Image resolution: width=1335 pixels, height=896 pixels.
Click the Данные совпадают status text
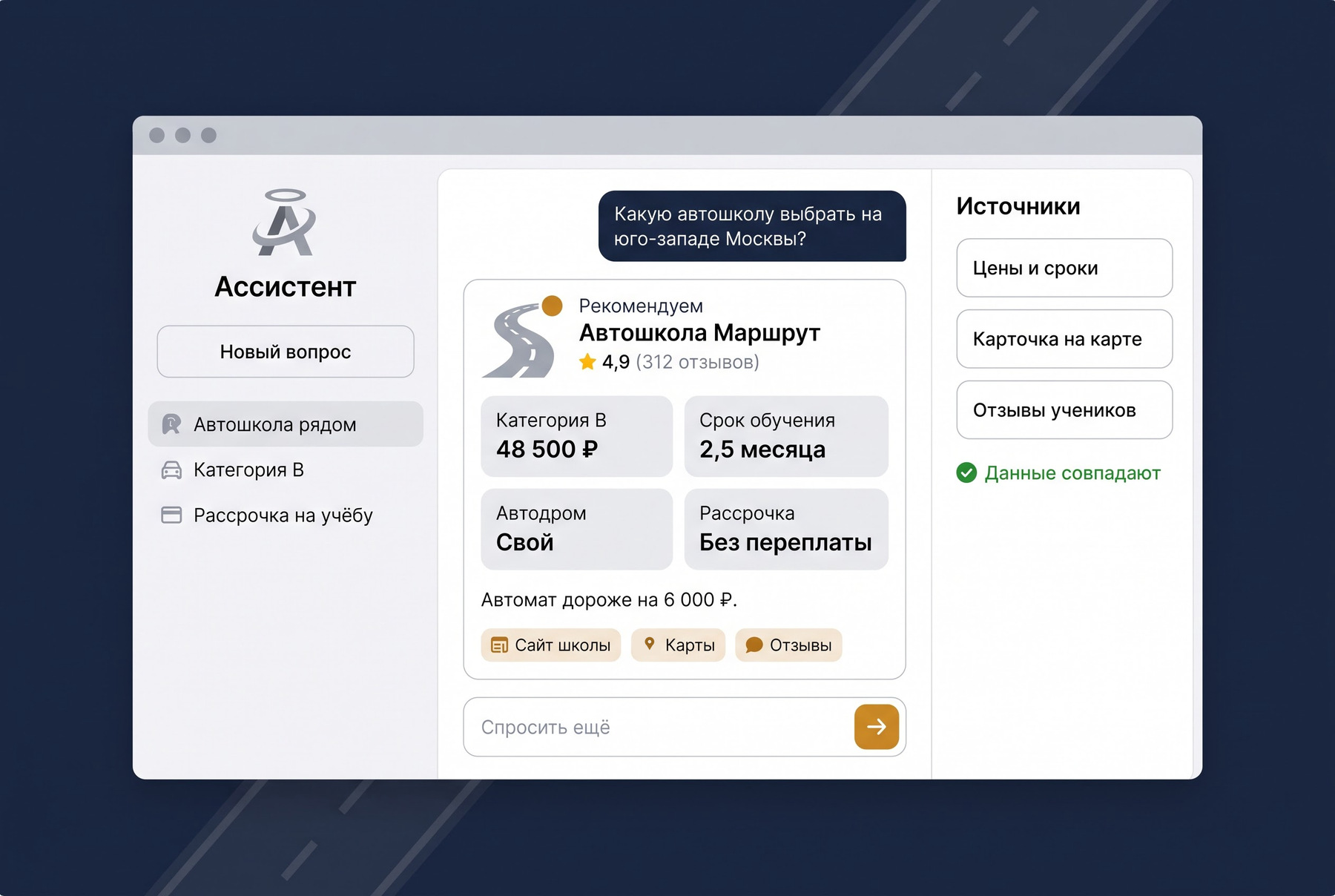click(x=1072, y=473)
